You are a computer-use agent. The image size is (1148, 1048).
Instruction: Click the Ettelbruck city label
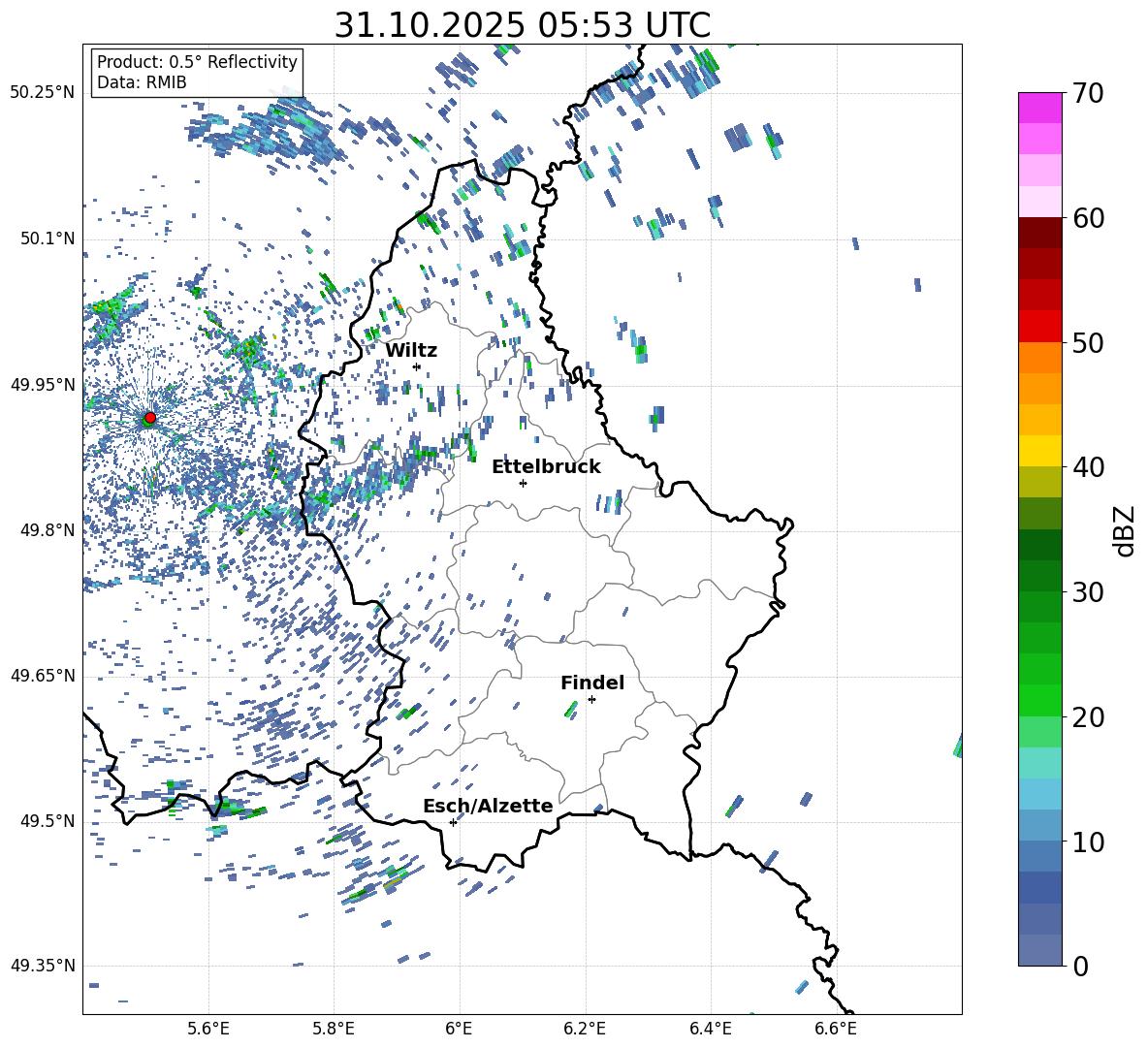pyautogui.click(x=546, y=467)
